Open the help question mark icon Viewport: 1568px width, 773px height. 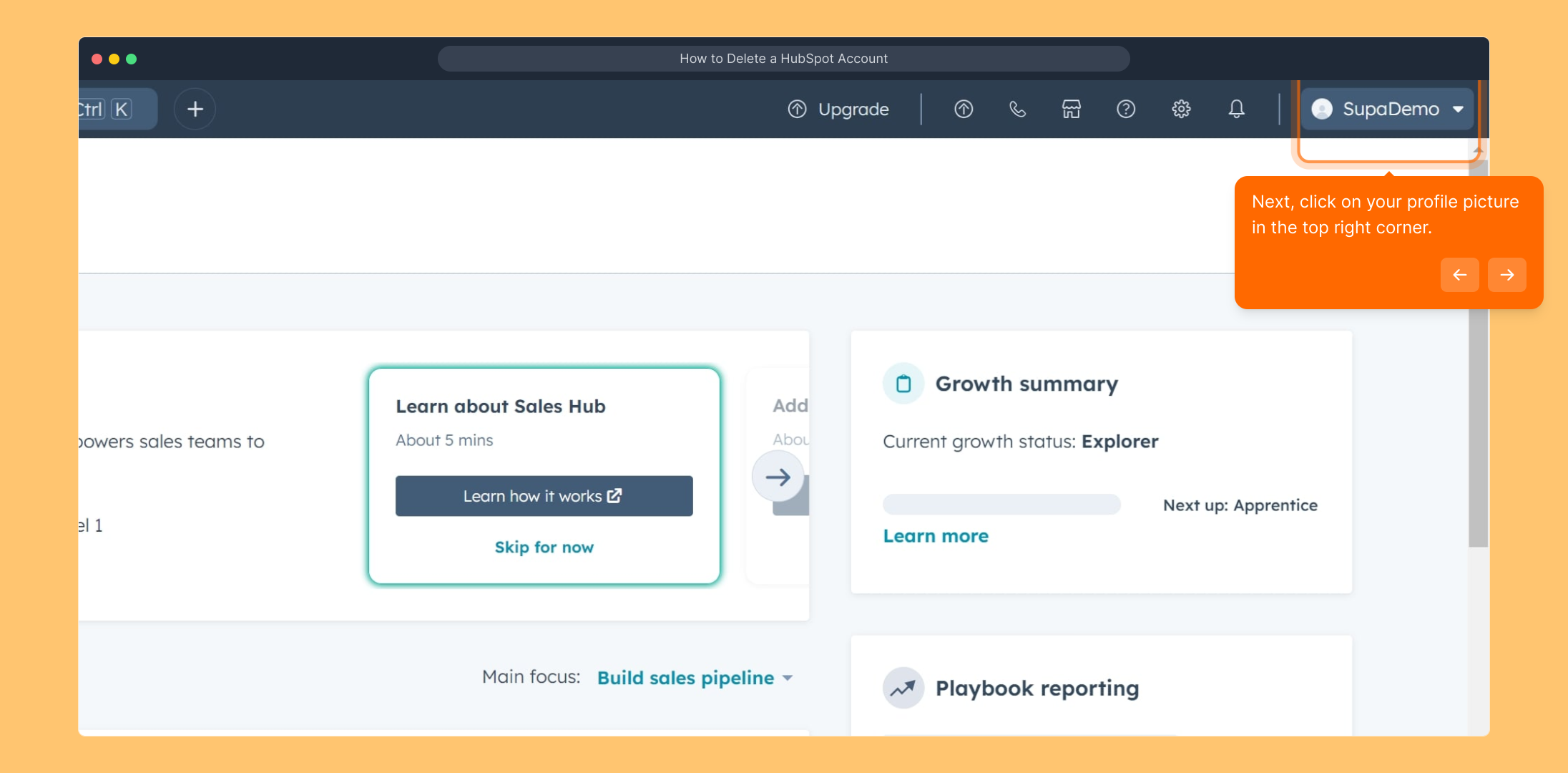tap(1126, 109)
